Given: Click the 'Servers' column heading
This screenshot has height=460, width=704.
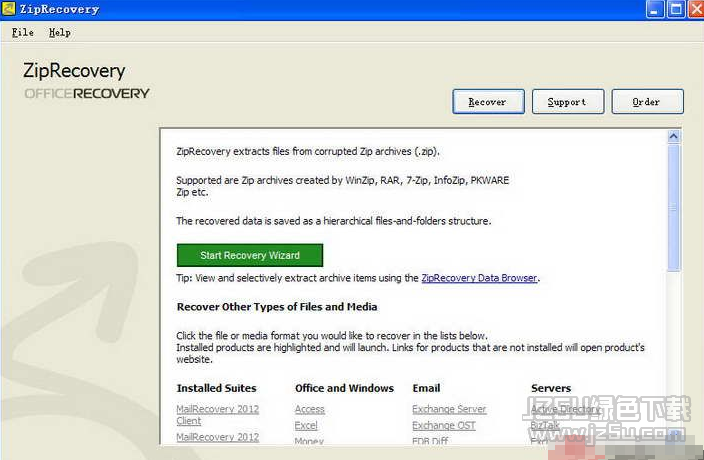Looking at the screenshot, I should coord(551,388).
